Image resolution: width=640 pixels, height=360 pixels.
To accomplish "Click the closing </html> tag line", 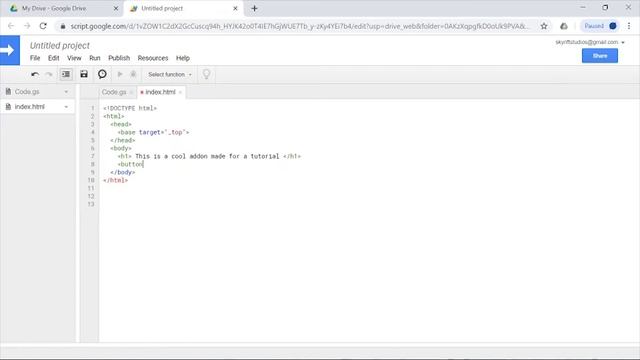I will click(x=116, y=180).
